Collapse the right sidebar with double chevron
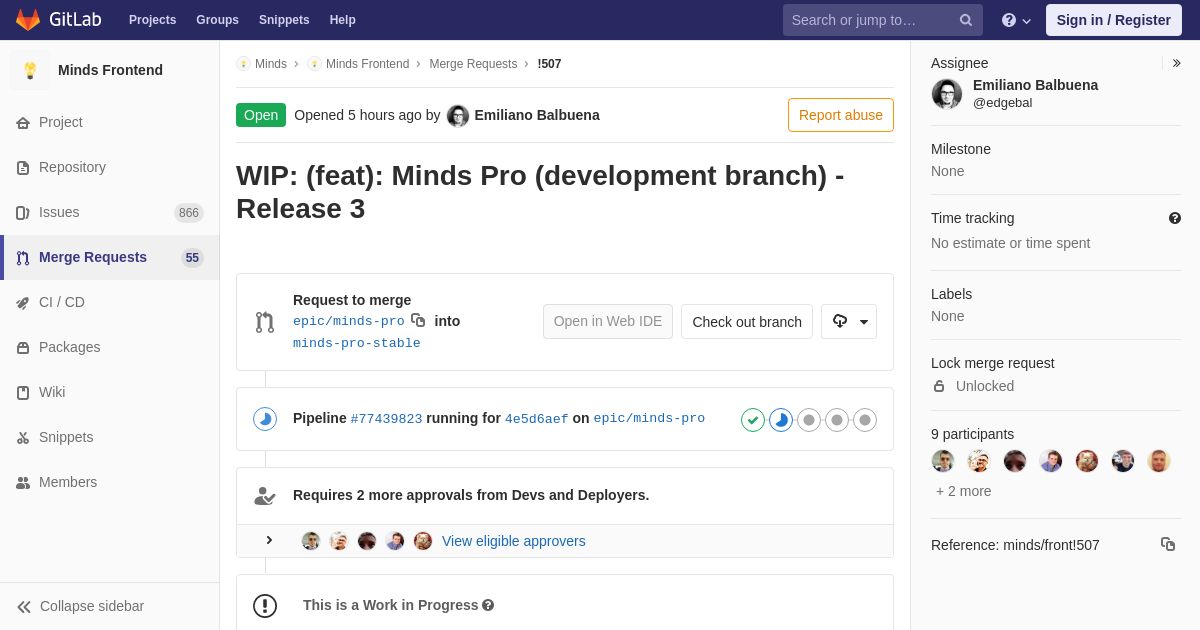Screen dimensions: 1200x630 coord(1176,63)
